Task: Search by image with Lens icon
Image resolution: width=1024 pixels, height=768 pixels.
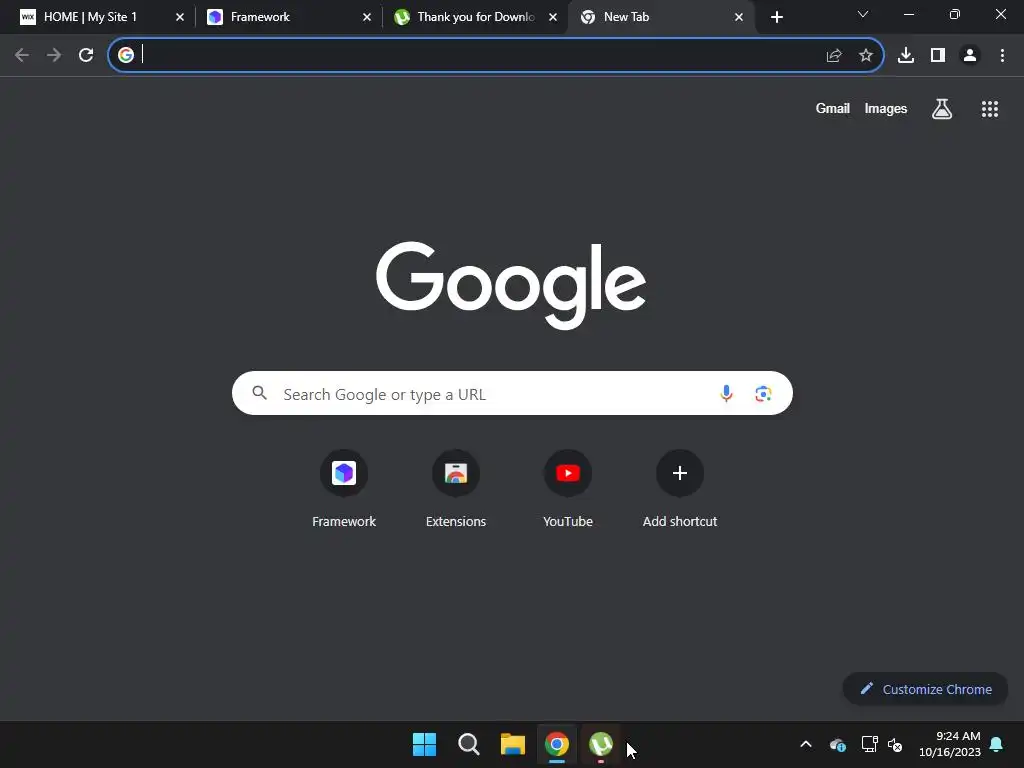Action: [763, 394]
